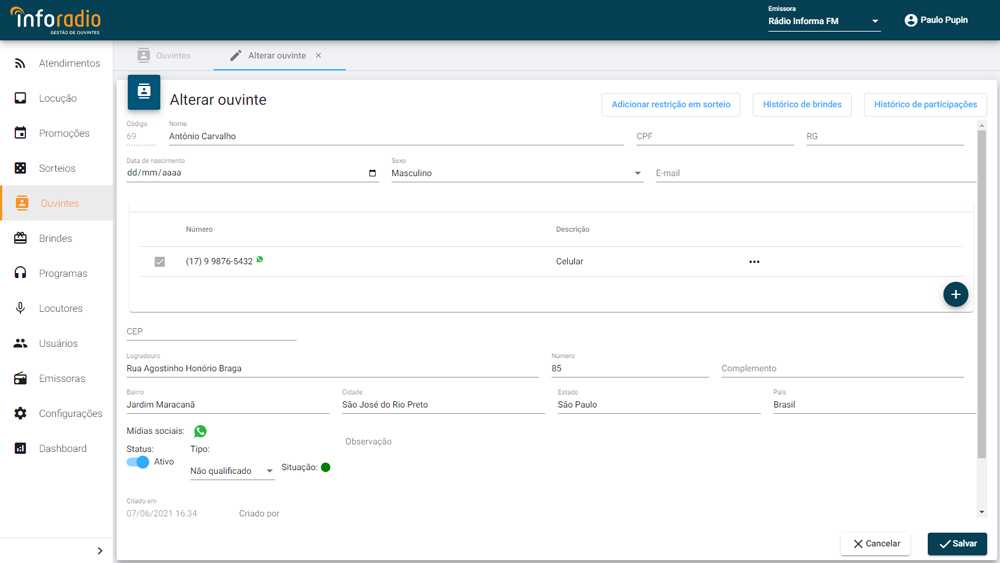Click the pencil icon on Alterar ouvinte tab
Screen dimensions: 1000x563
click(235, 55)
